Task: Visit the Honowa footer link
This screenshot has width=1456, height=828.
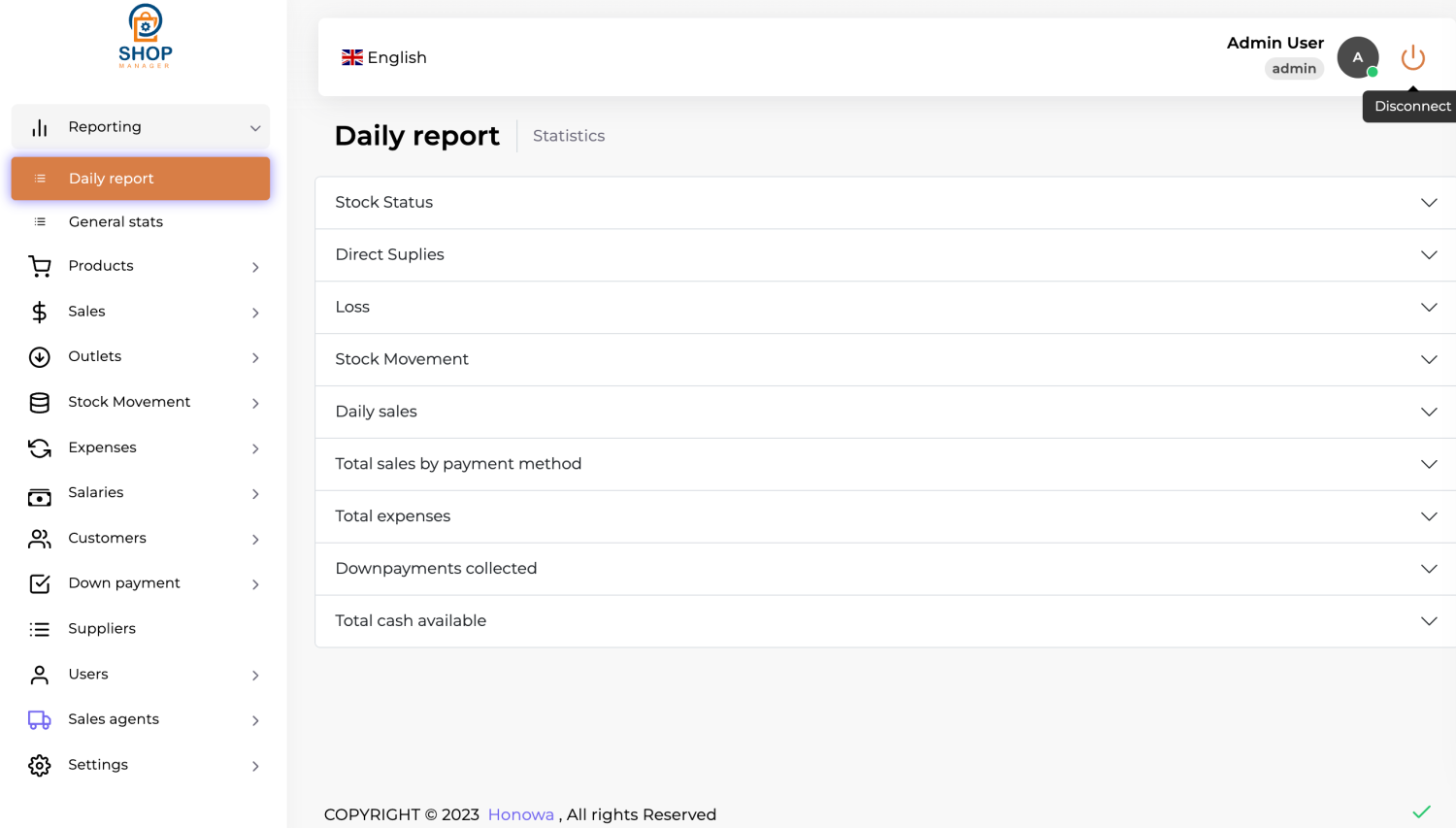Action: (520, 814)
